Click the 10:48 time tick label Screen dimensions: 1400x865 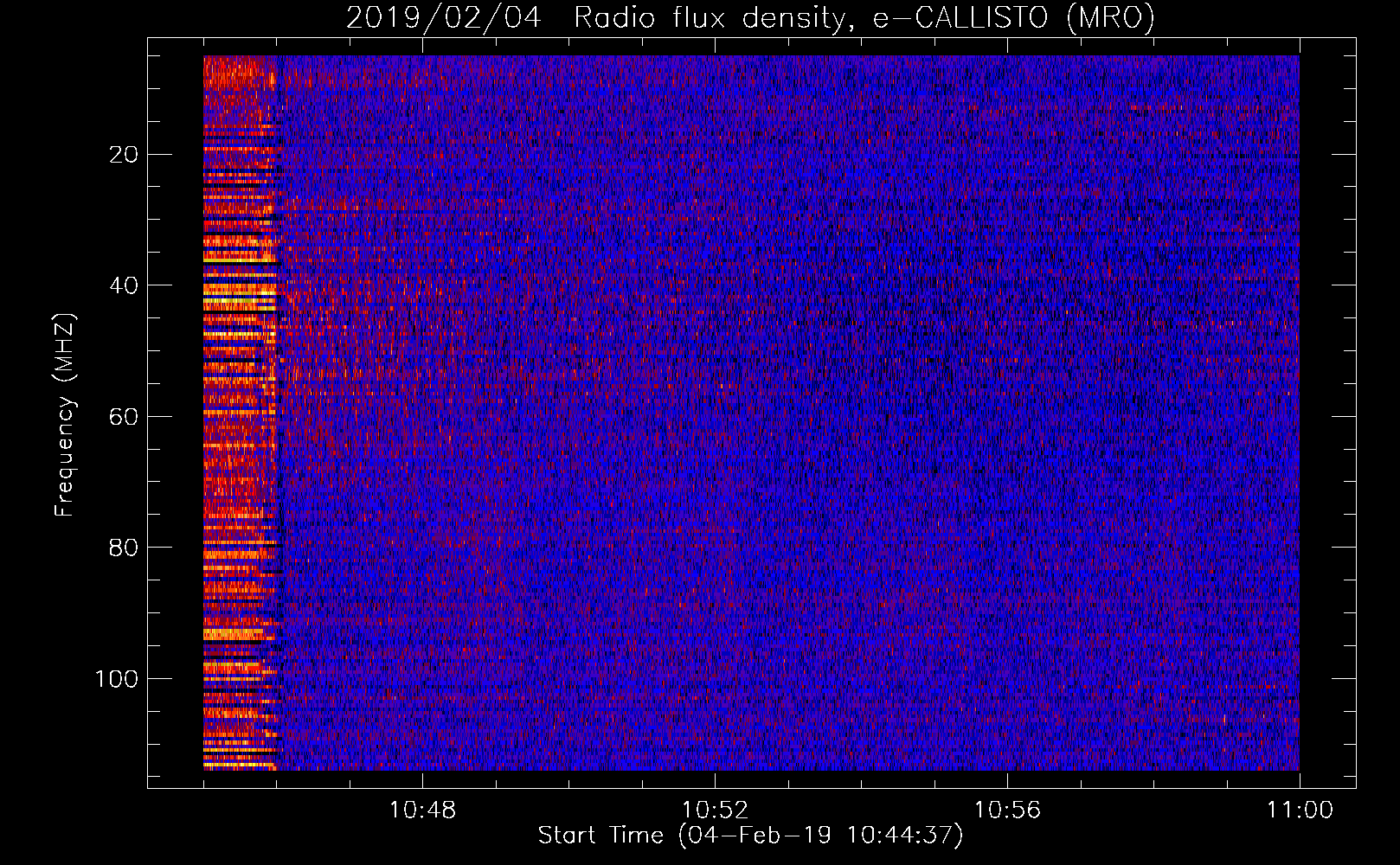[x=422, y=811]
